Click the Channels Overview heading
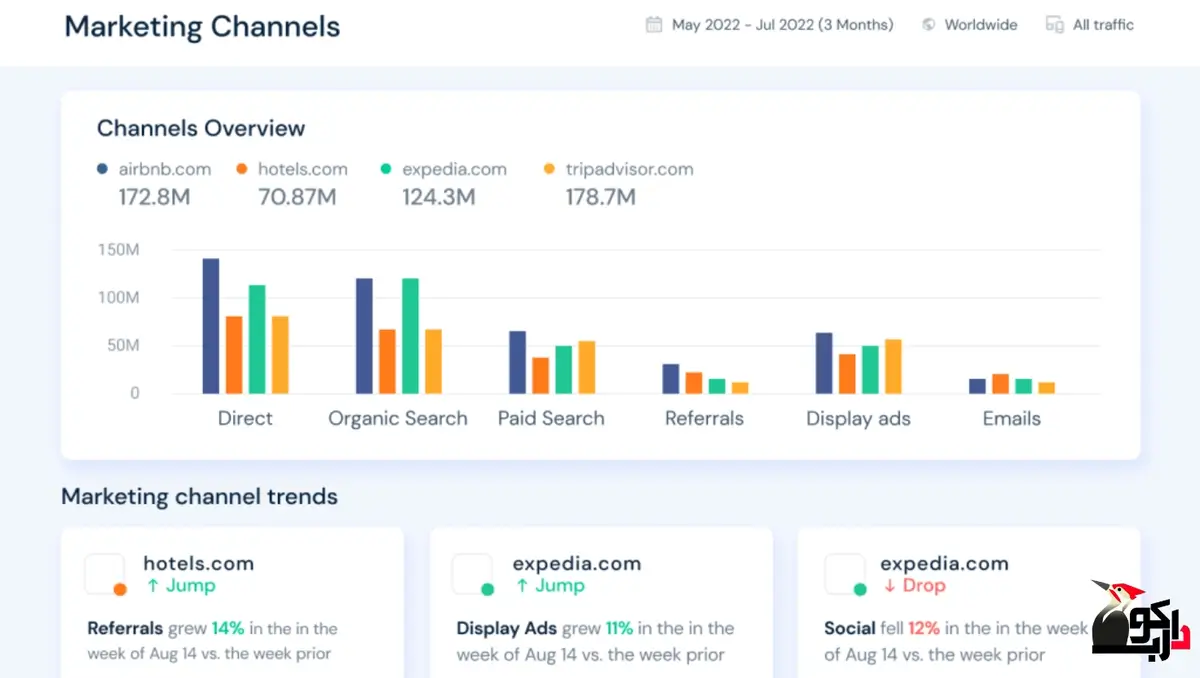The image size is (1200, 678). (x=201, y=128)
